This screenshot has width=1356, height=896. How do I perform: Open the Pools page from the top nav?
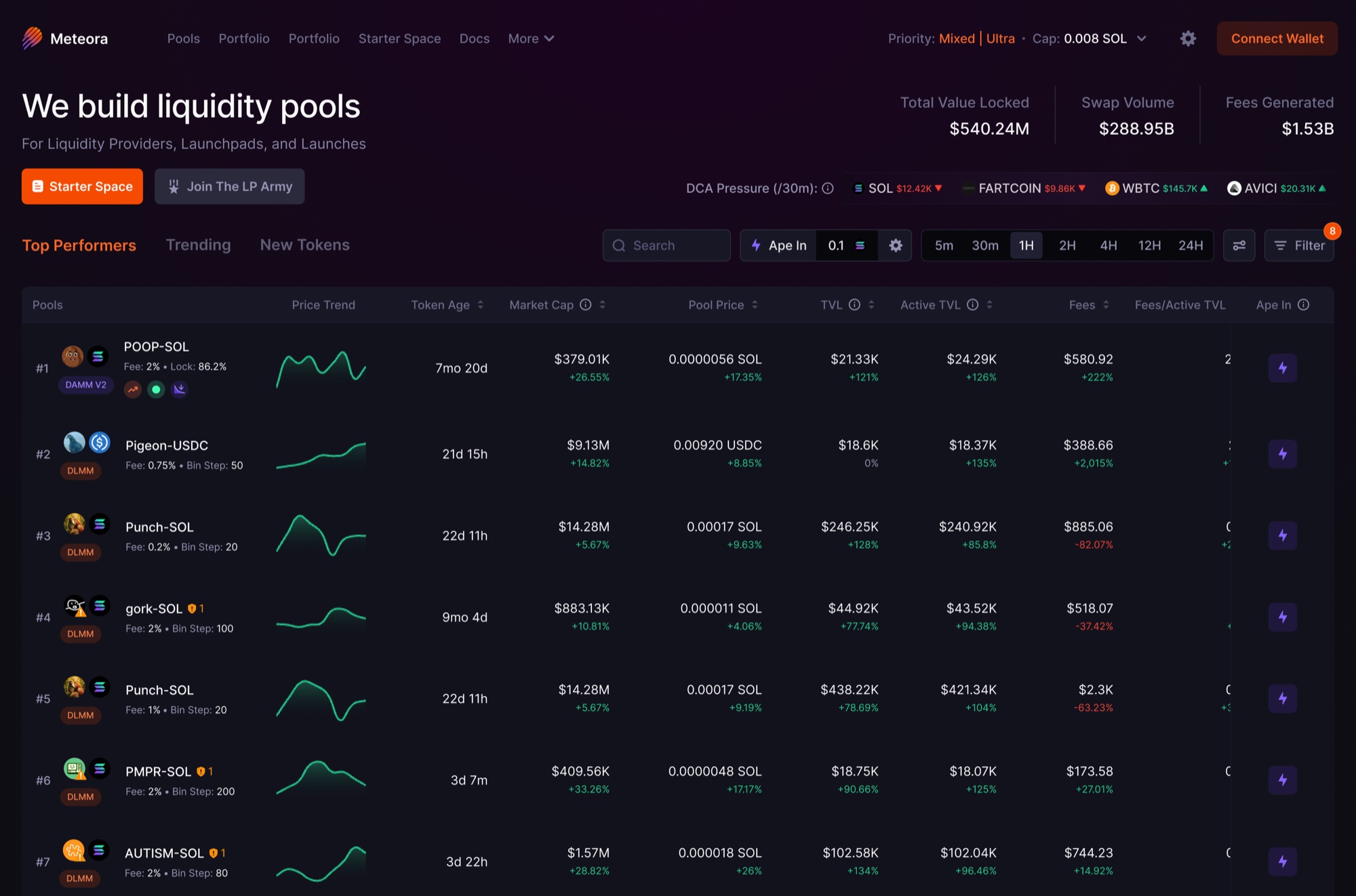184,39
